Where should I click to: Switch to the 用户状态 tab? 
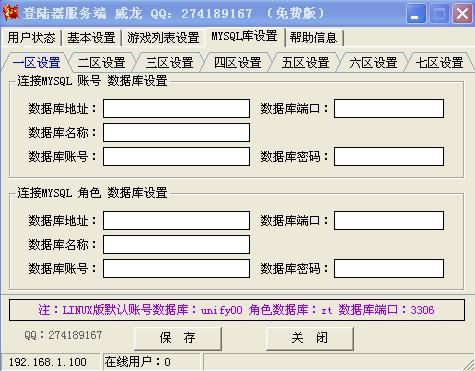point(31,38)
